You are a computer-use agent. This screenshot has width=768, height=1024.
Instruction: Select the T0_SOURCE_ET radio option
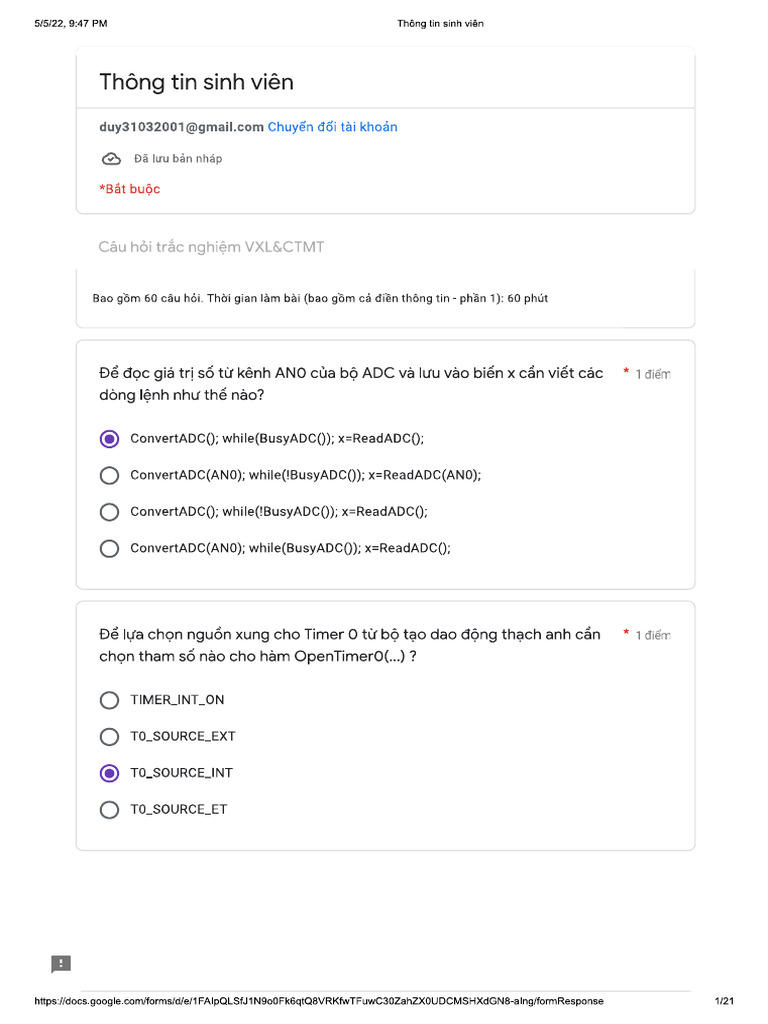pyautogui.click(x=110, y=809)
